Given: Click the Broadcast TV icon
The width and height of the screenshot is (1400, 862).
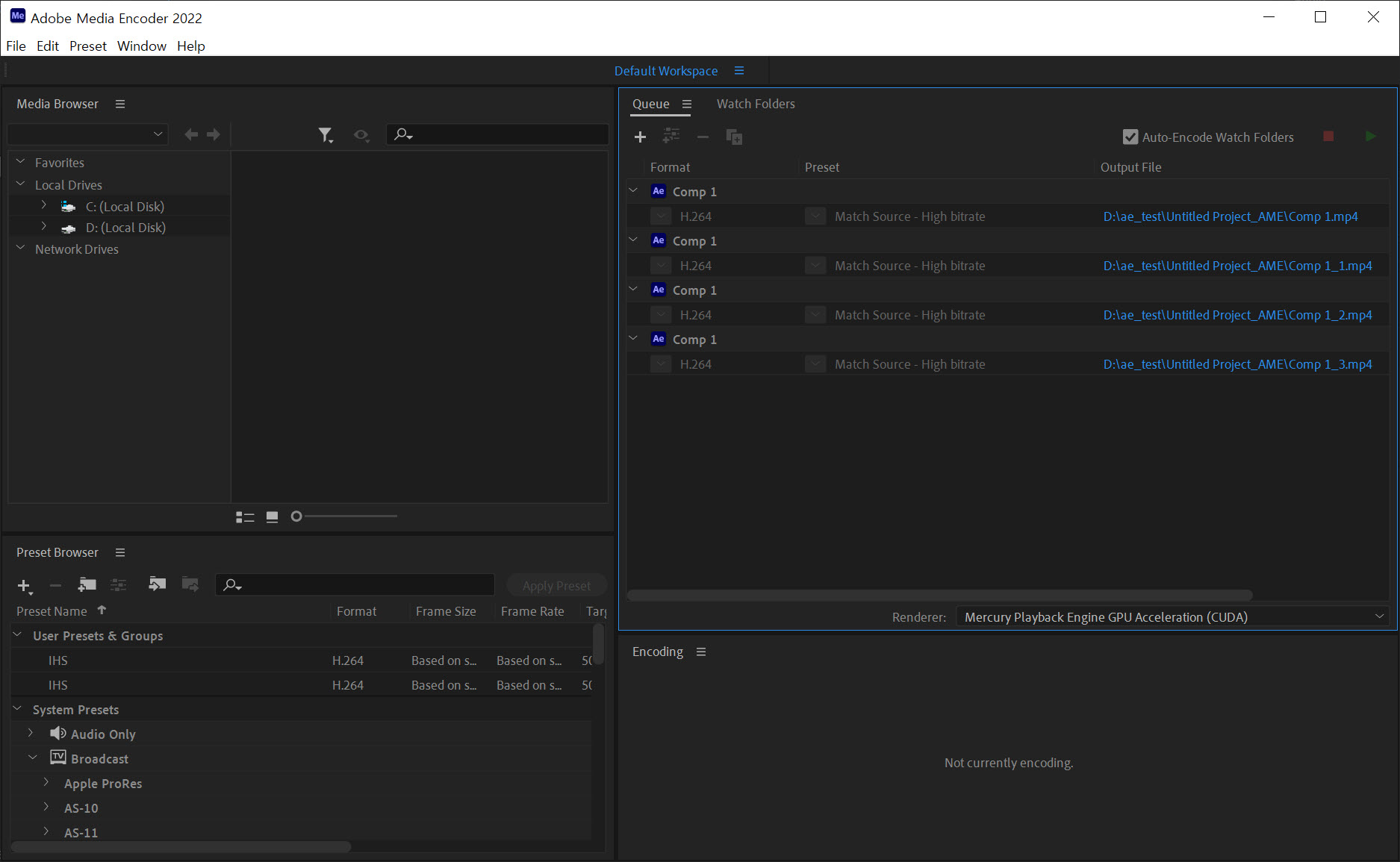Looking at the screenshot, I should (x=58, y=758).
